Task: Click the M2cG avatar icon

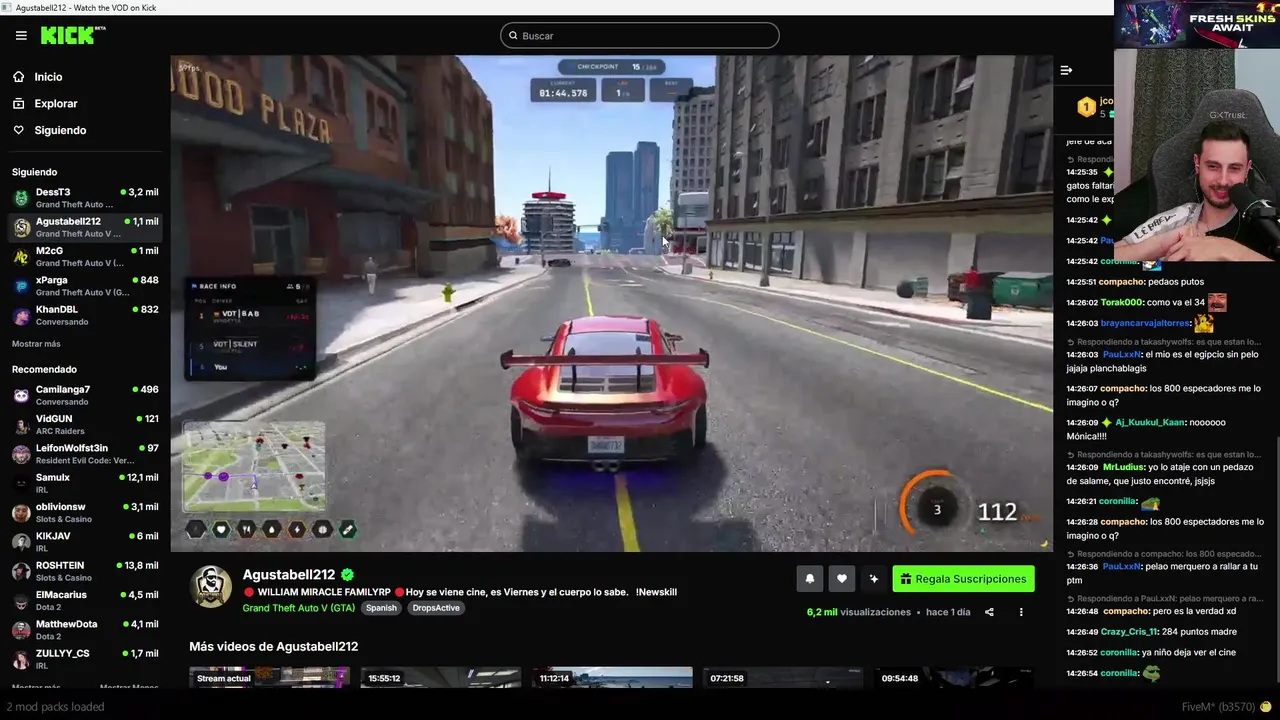Action: click(21, 257)
